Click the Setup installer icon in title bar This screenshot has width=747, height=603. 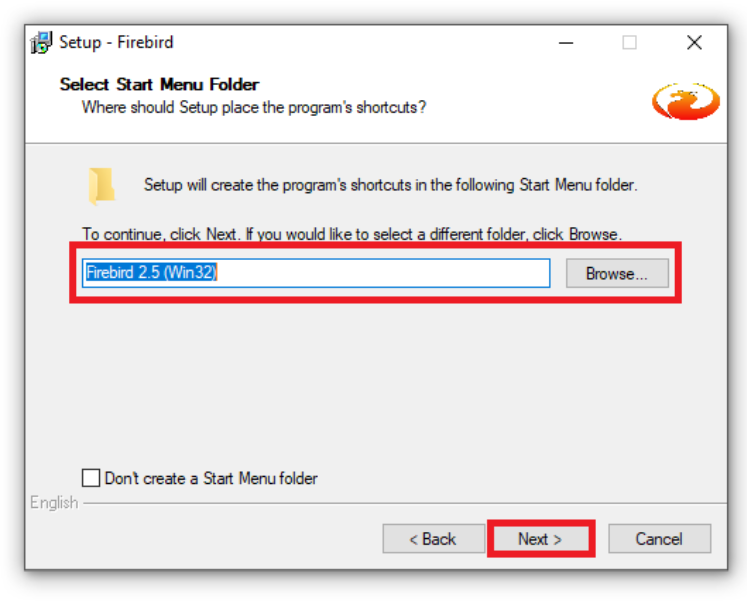[41, 43]
